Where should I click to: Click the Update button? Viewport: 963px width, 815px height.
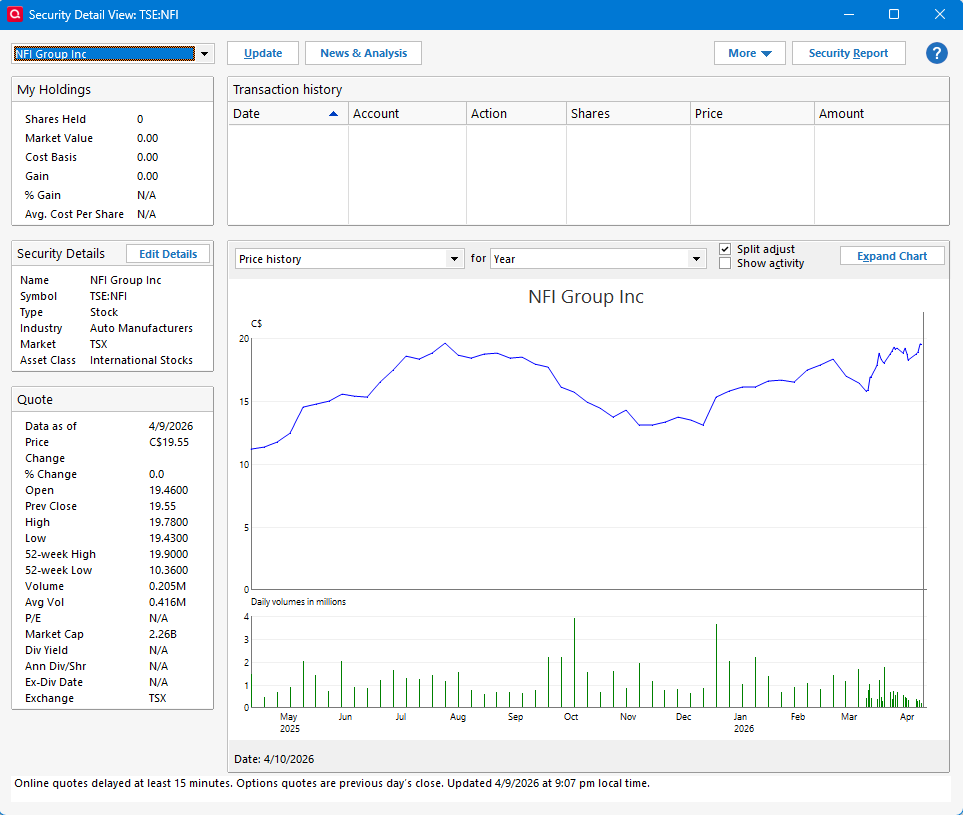click(x=263, y=53)
